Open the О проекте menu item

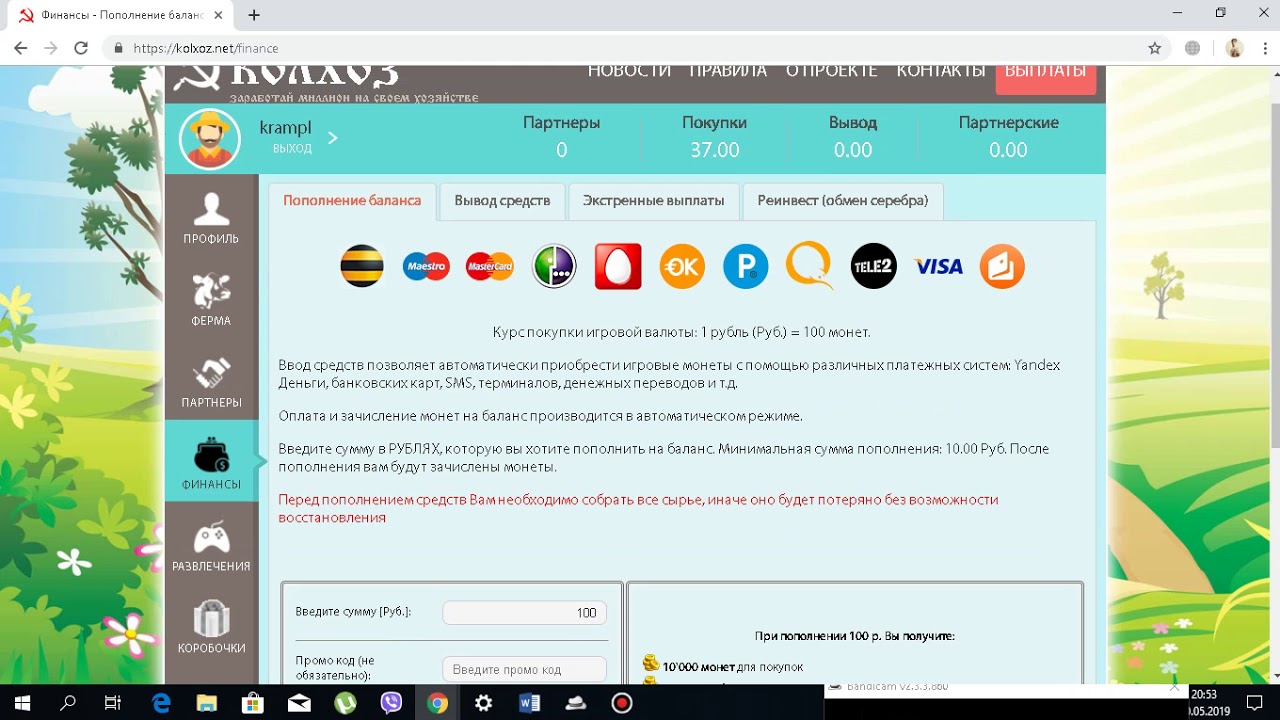pos(831,71)
